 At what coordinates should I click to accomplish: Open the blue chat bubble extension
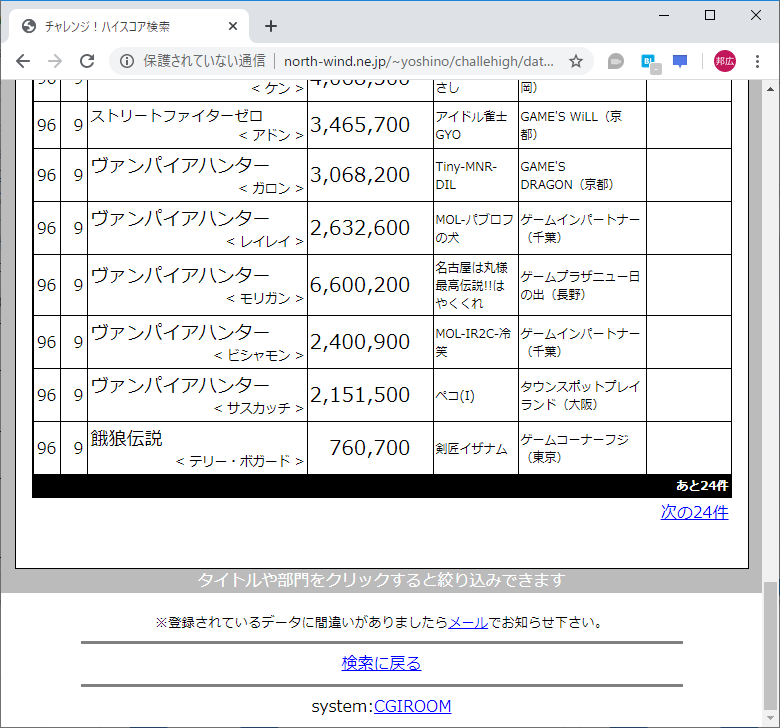point(680,61)
